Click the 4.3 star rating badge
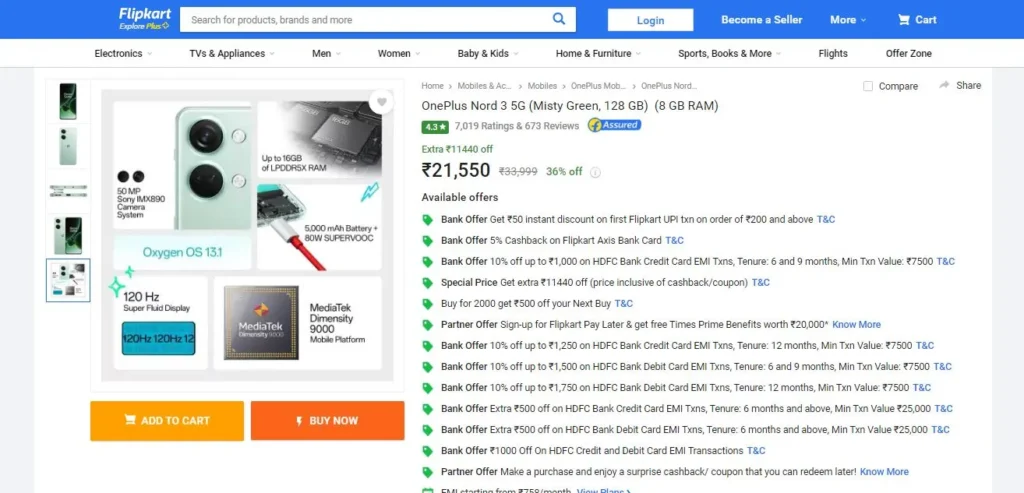This screenshot has width=1024, height=493. pos(435,126)
